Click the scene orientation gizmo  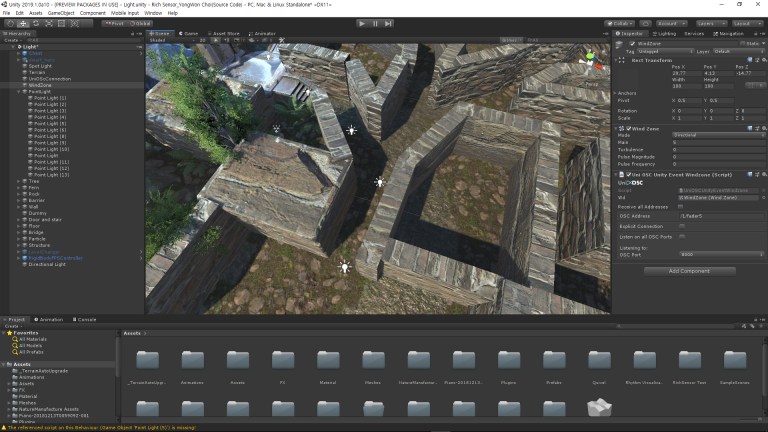[x=589, y=60]
